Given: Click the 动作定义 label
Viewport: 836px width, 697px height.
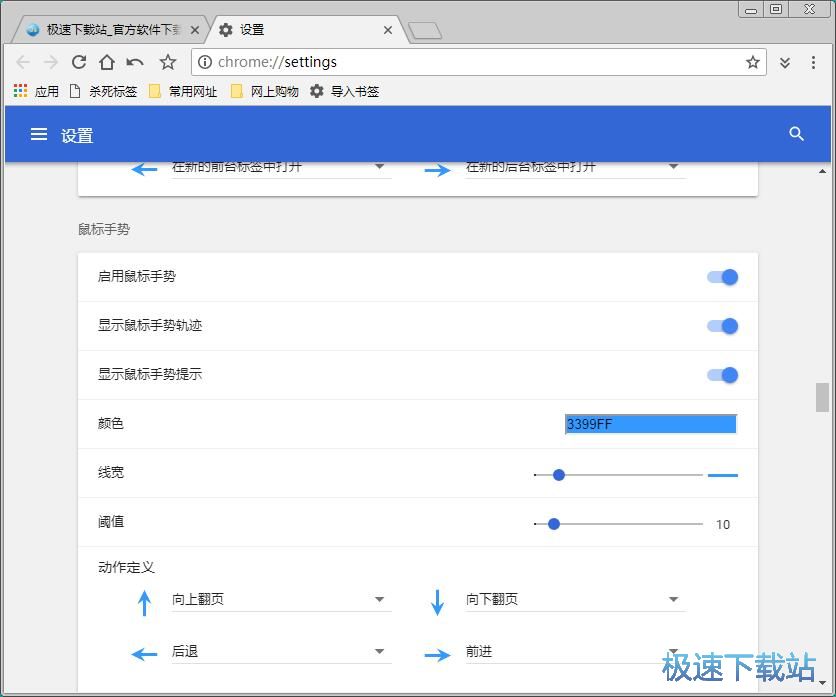Looking at the screenshot, I should (x=126, y=567).
